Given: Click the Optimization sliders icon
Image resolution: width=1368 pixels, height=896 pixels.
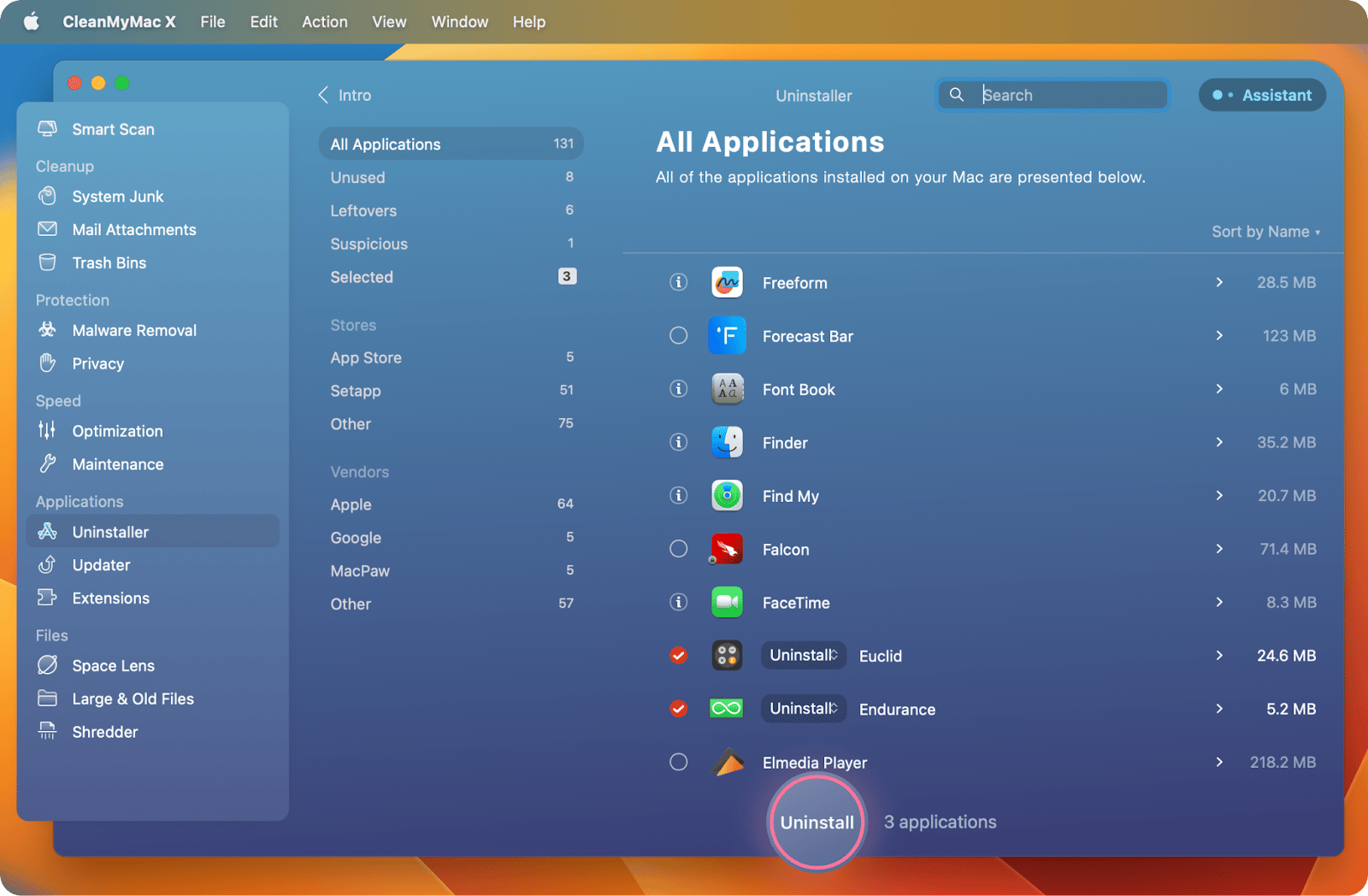Looking at the screenshot, I should click(47, 430).
